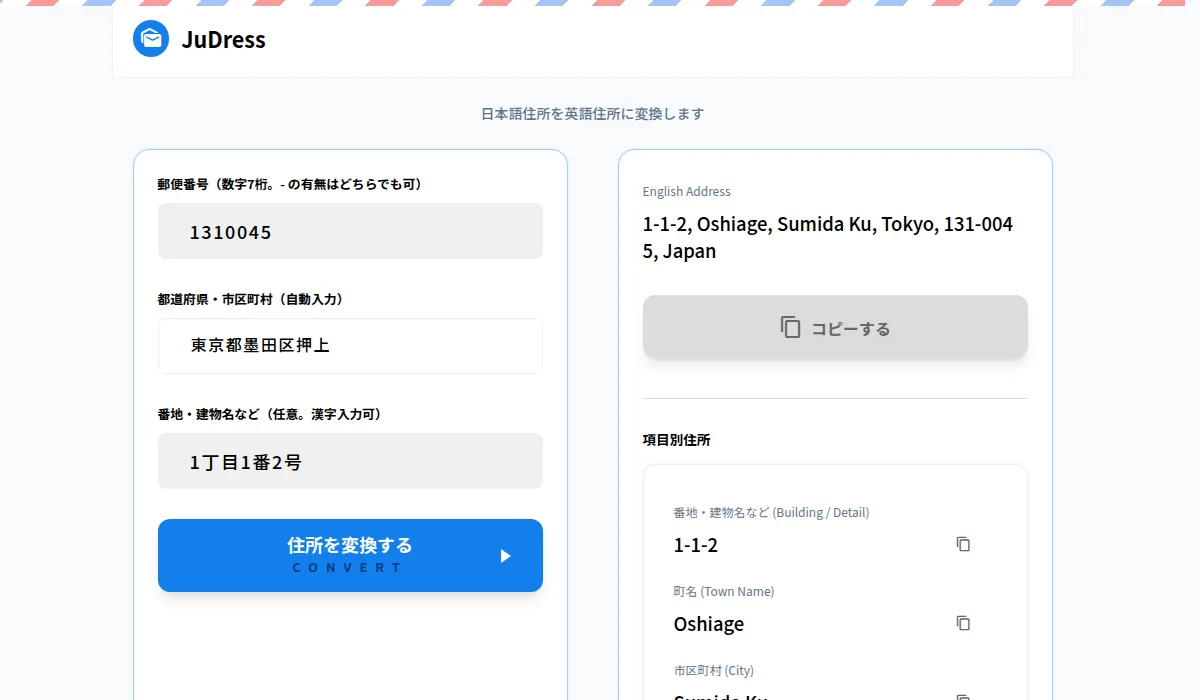Click the full English address text
Screen dimensions: 1200x700
point(828,238)
